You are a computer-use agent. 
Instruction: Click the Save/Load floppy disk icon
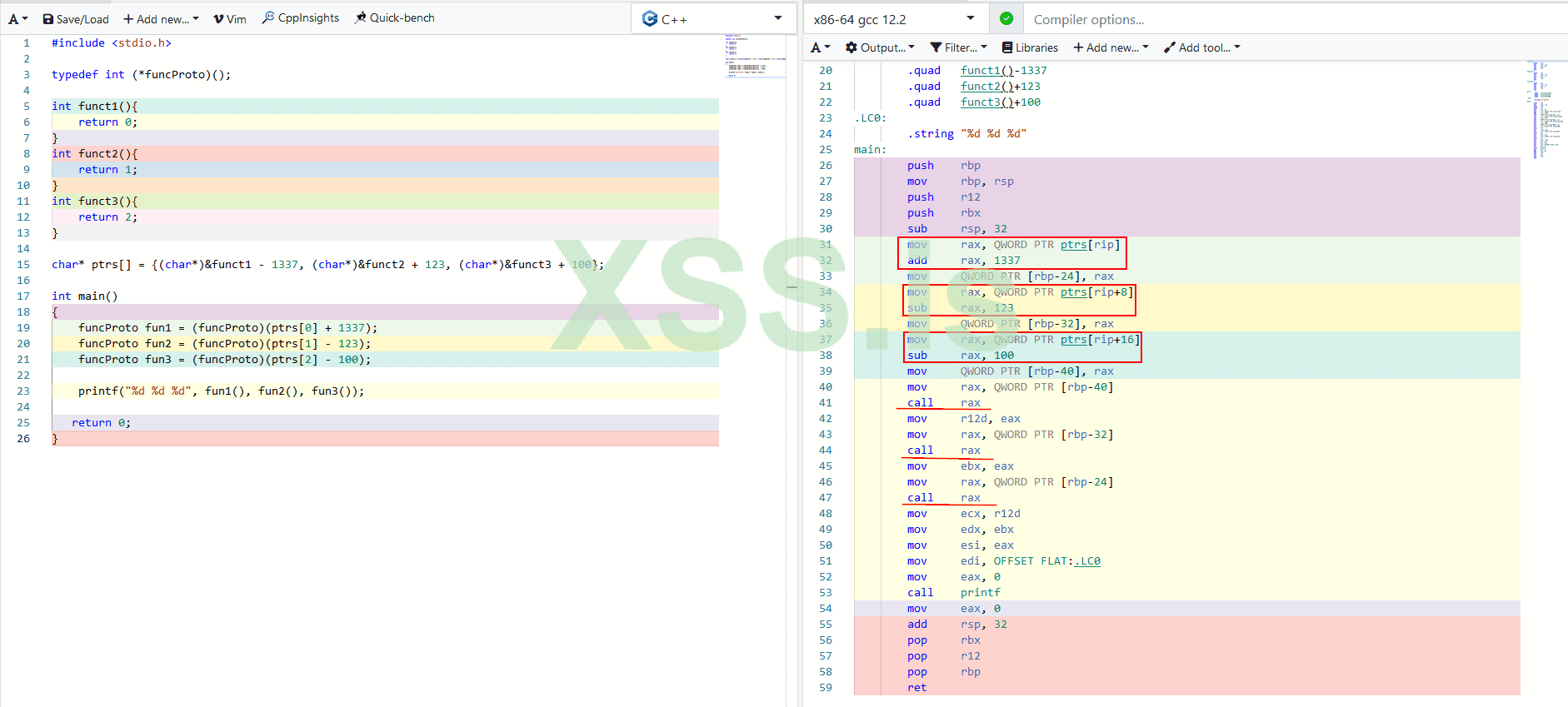click(x=48, y=19)
